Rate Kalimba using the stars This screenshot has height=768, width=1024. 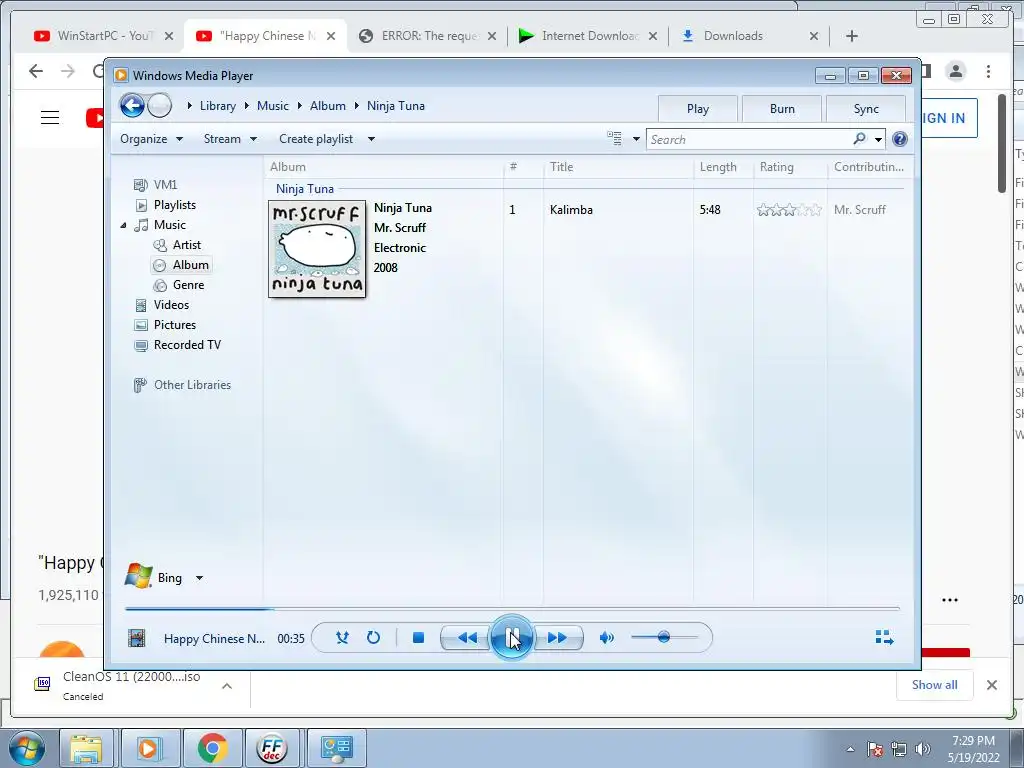(x=789, y=210)
